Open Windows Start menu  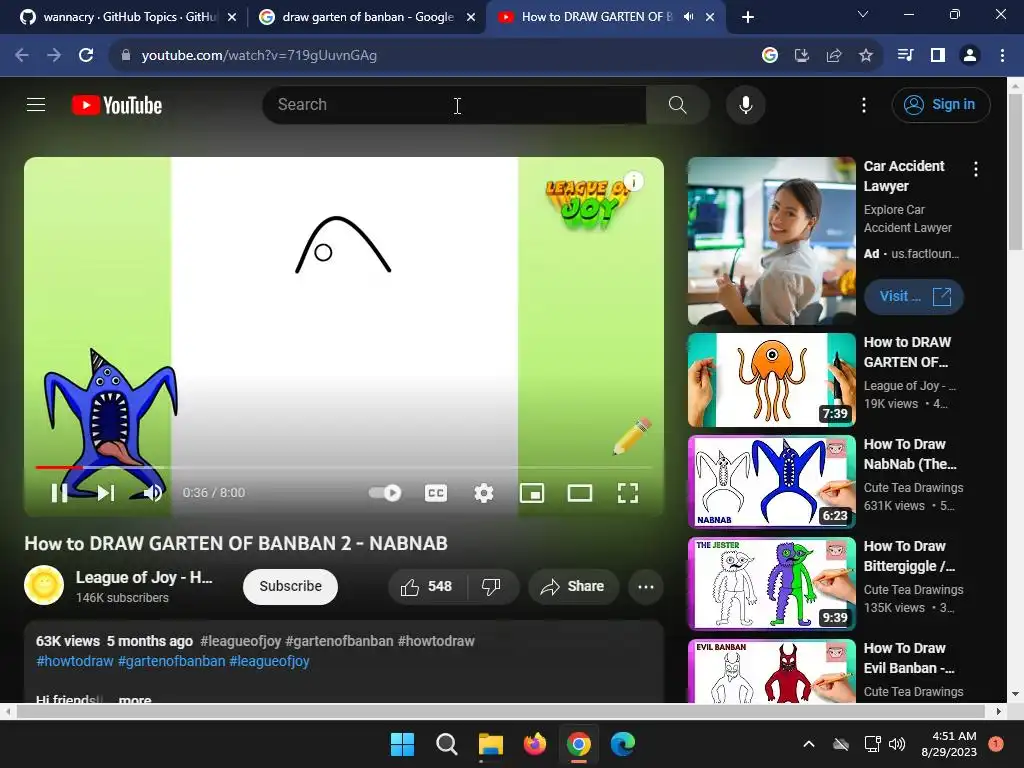point(402,744)
